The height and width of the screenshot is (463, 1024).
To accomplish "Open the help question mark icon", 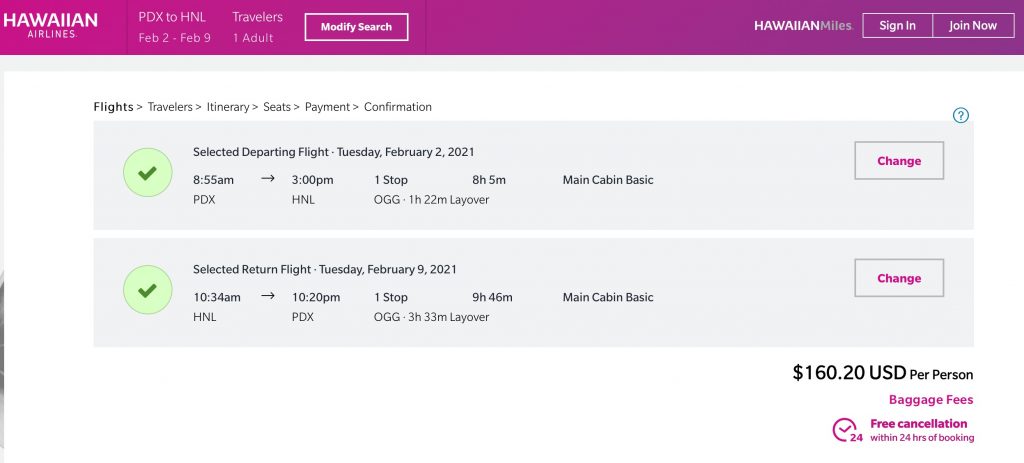I will (x=961, y=115).
